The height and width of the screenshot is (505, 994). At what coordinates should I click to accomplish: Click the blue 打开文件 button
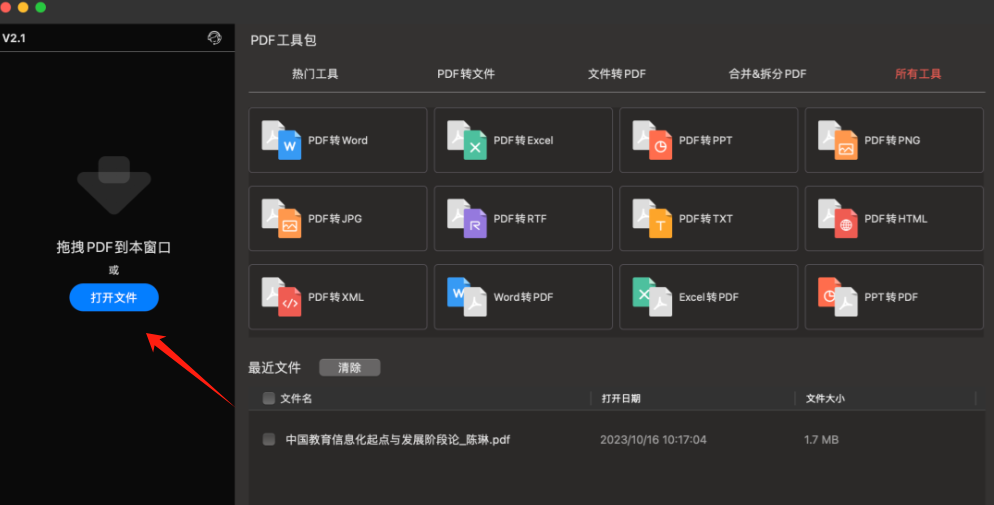coord(114,297)
